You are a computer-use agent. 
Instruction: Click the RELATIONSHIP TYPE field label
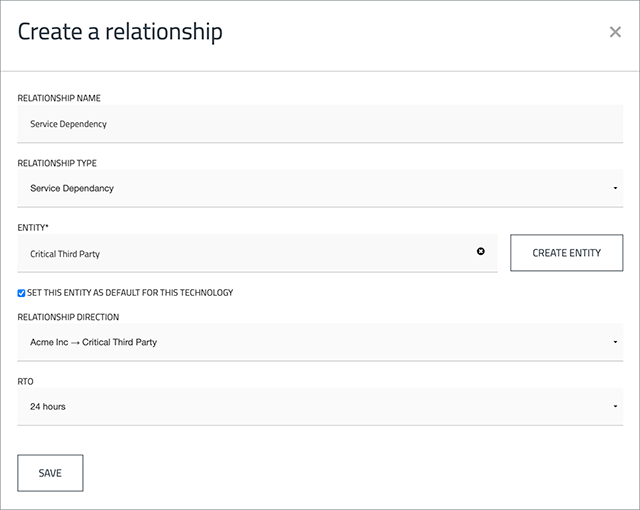(x=57, y=163)
